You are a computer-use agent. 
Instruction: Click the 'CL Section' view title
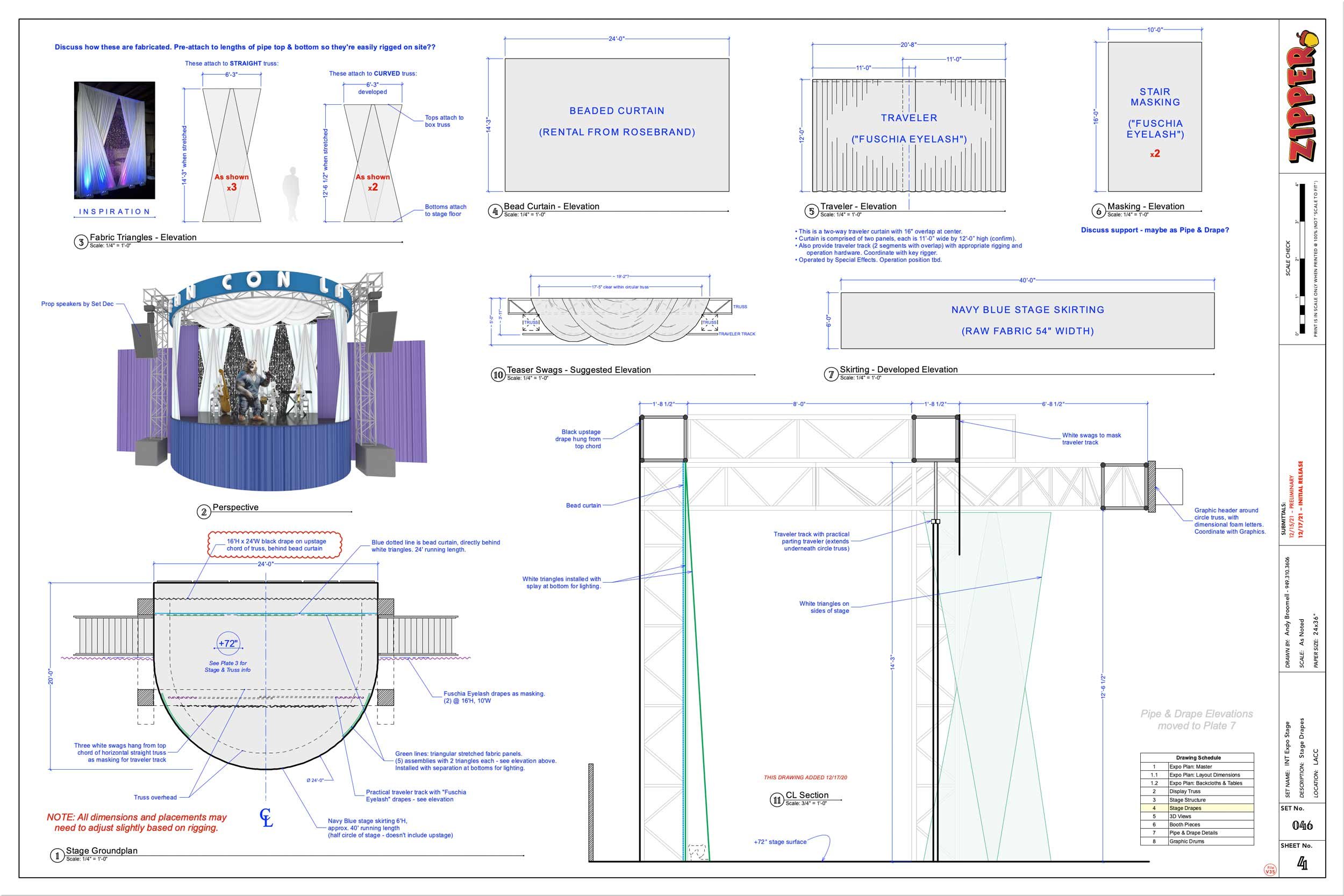(807, 795)
